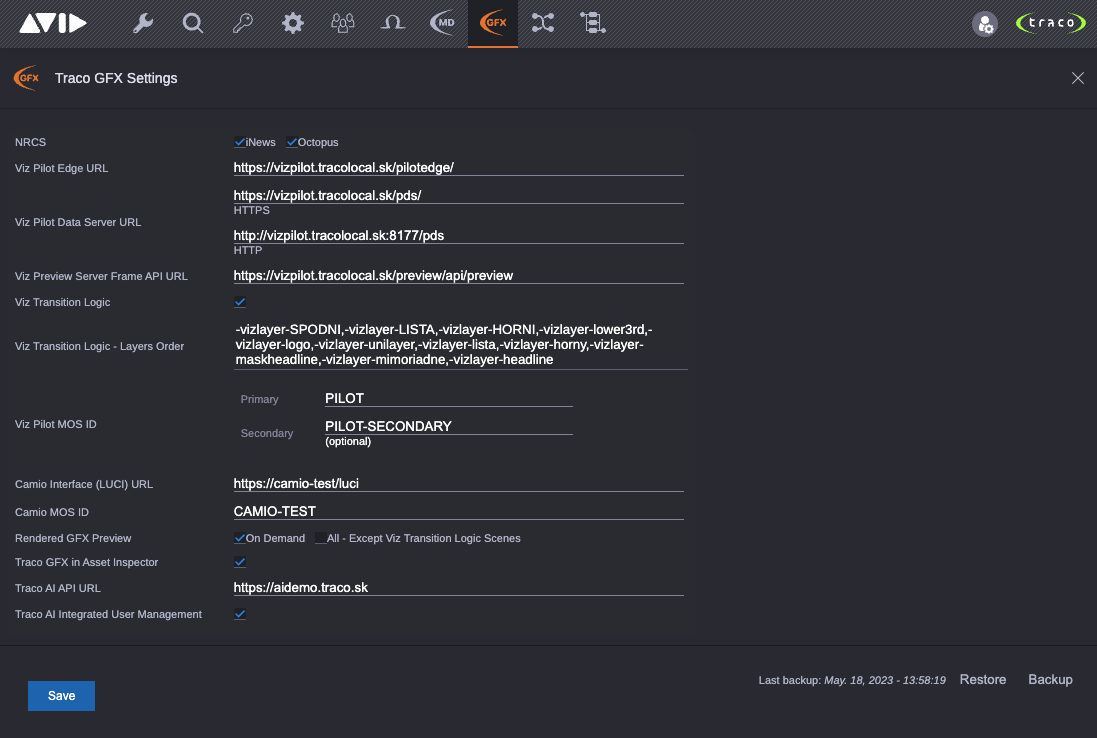The height and width of the screenshot is (738, 1097).
Task: Click the Rendered GFX Preview label
Action: click(73, 538)
